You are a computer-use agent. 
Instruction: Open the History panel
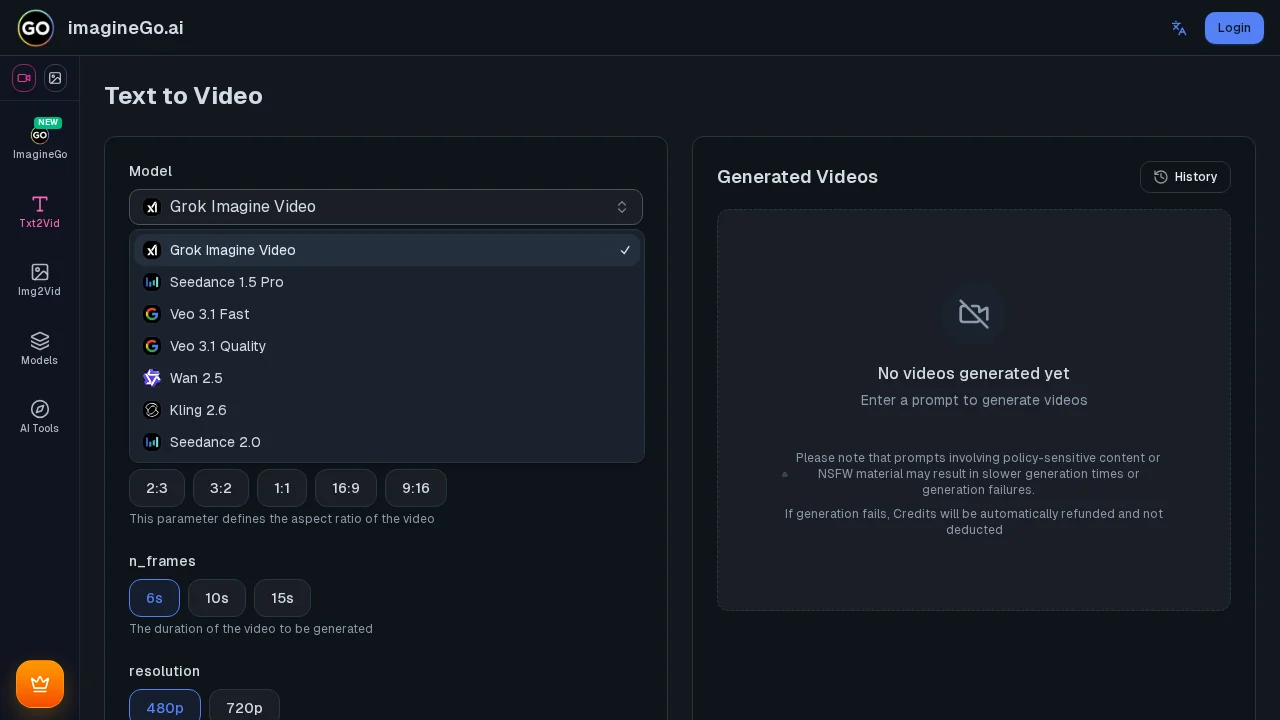click(x=1185, y=177)
